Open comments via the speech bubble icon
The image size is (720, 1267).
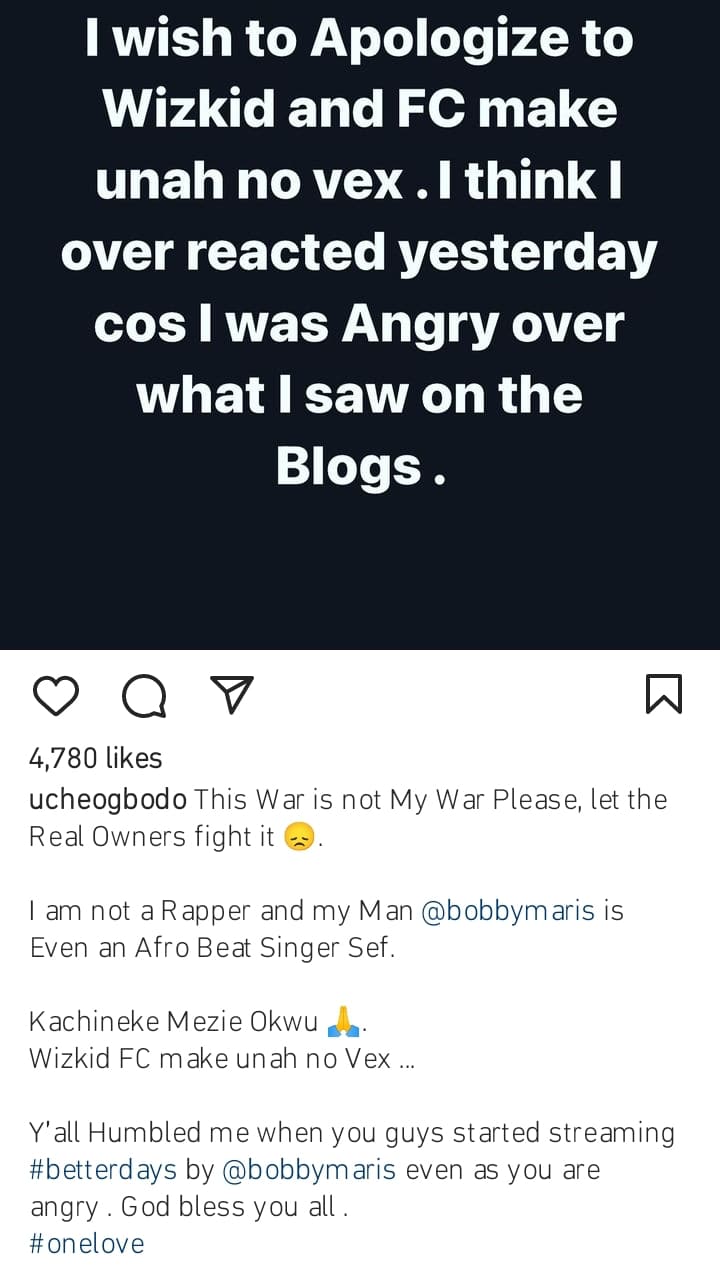point(144,694)
